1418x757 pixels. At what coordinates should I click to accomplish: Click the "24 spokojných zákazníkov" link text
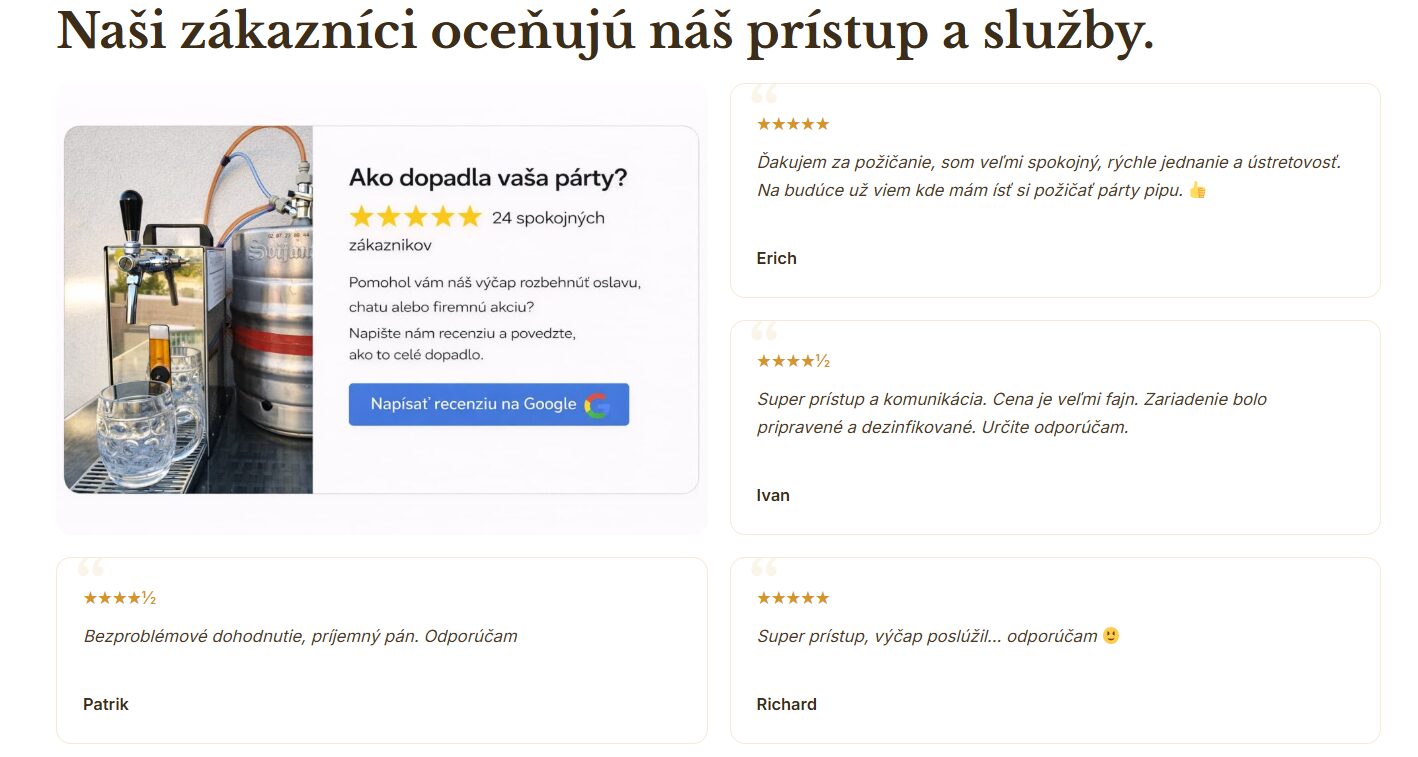(x=546, y=216)
